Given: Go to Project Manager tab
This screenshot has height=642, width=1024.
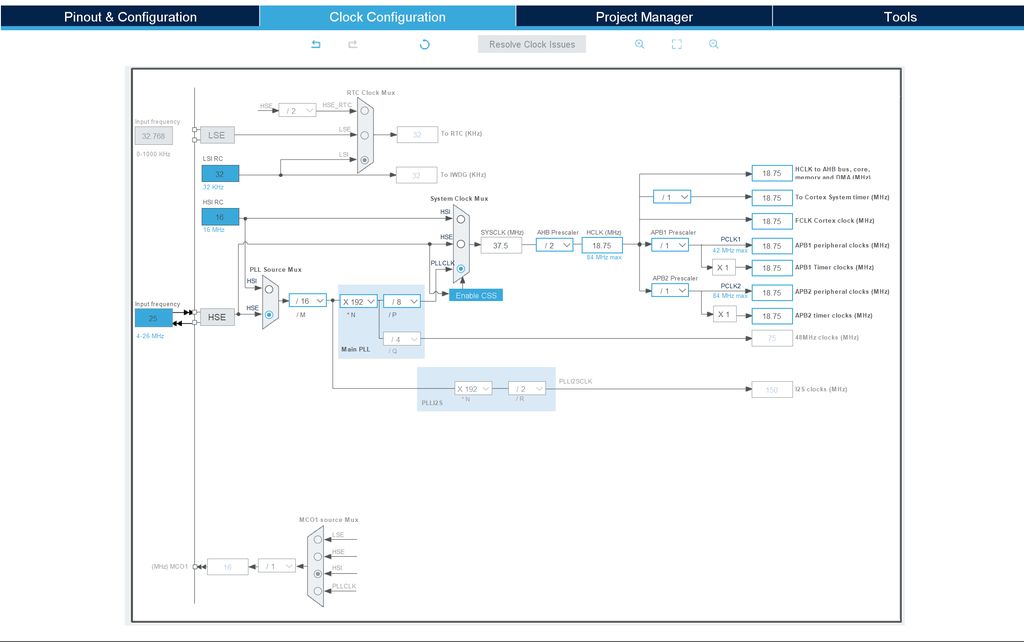Looking at the screenshot, I should pos(644,17).
